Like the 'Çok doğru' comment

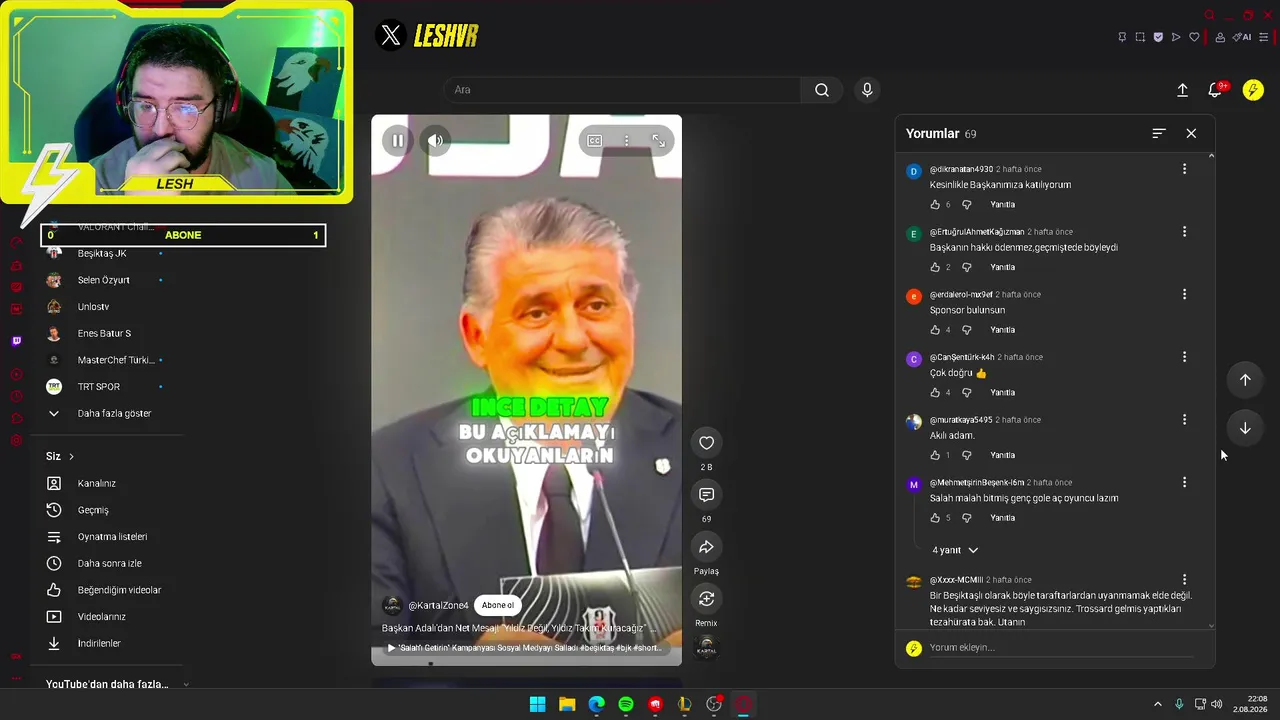click(935, 392)
